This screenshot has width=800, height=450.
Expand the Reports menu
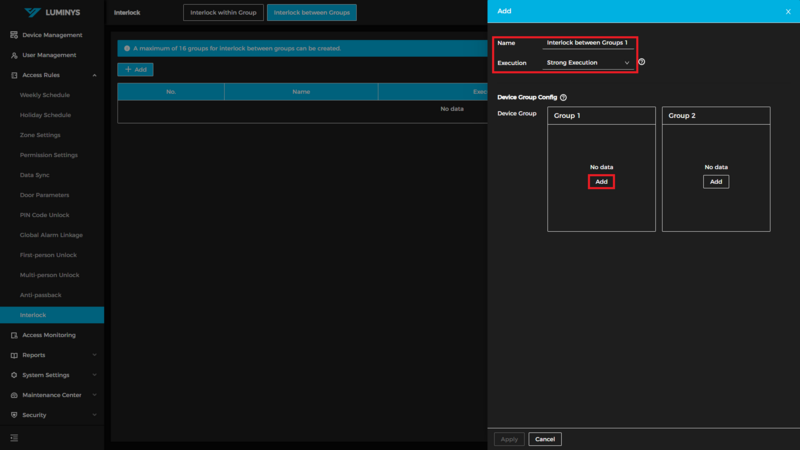94,355
